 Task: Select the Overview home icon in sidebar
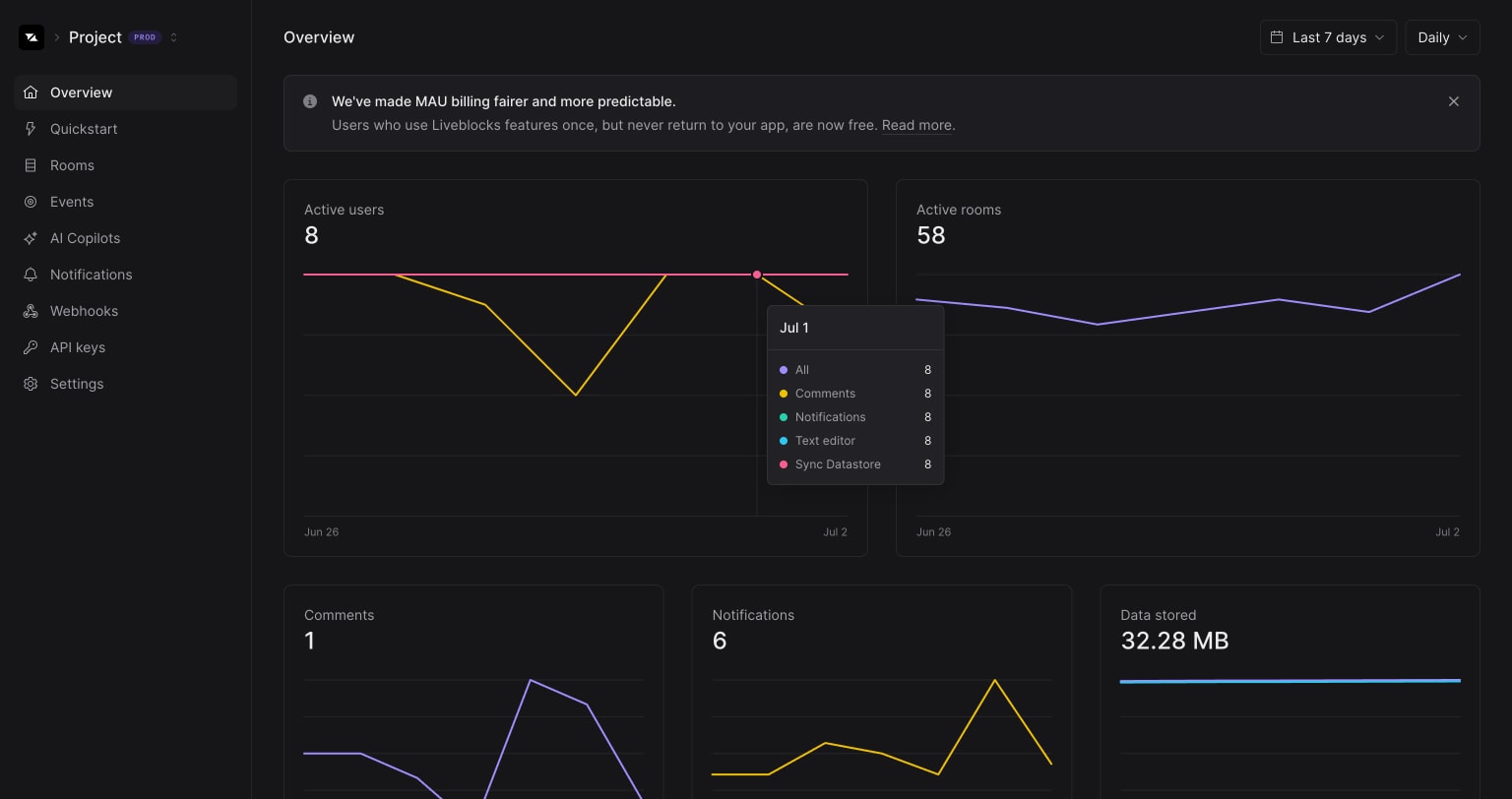31,92
